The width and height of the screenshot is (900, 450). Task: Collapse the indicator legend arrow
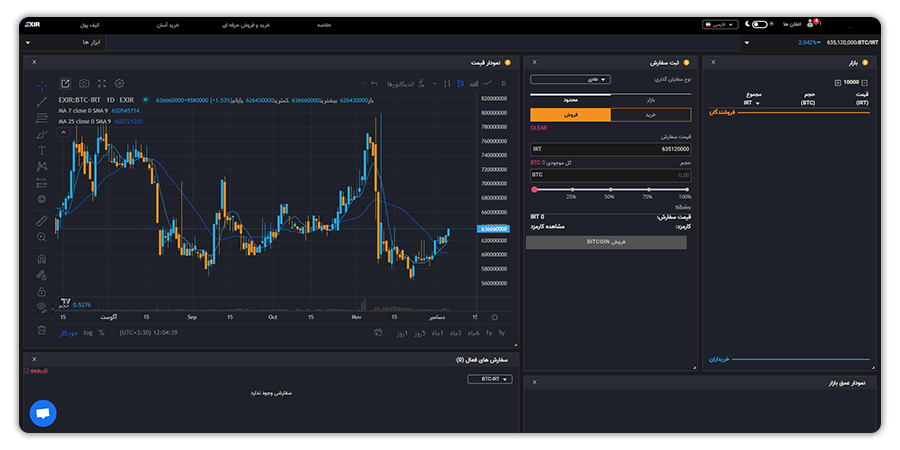pyautogui.click(x=64, y=133)
